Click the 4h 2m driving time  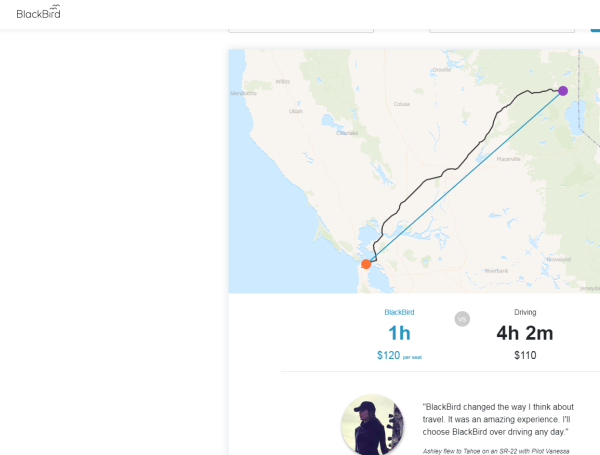(525, 334)
